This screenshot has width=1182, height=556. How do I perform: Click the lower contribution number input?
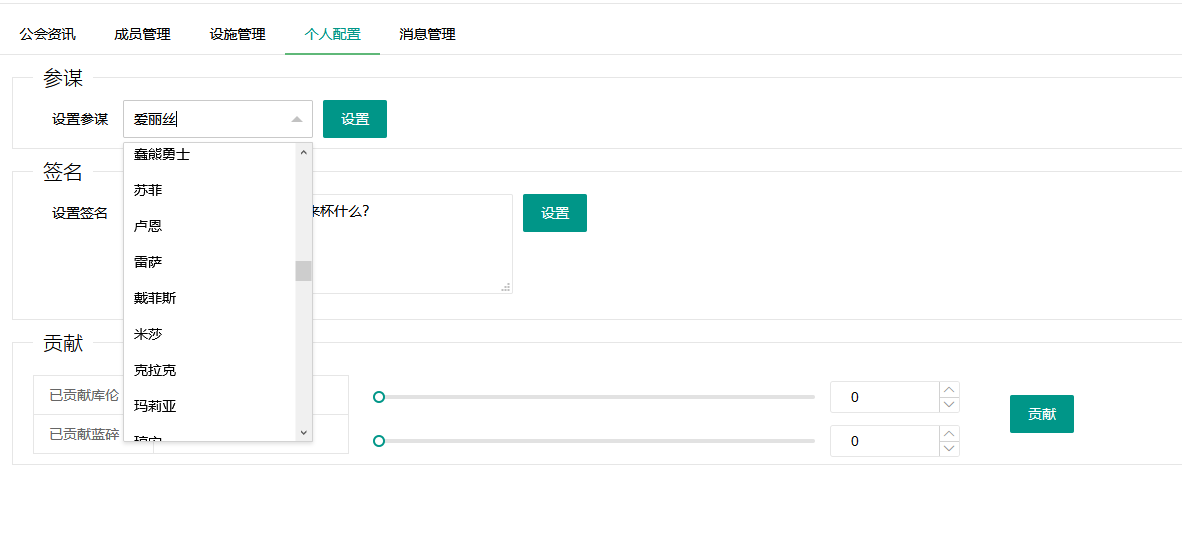[885, 441]
